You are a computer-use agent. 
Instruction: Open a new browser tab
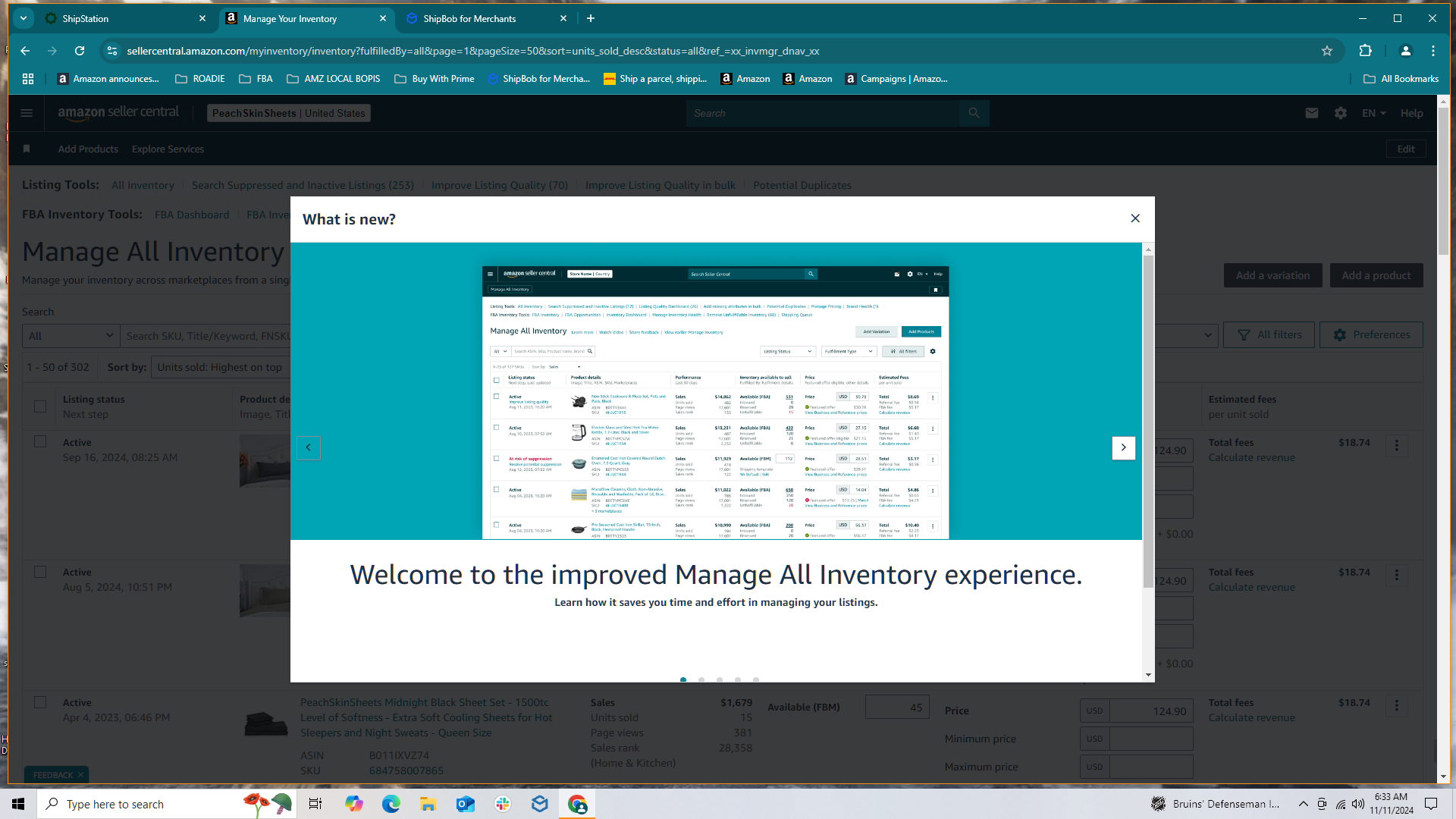591,18
